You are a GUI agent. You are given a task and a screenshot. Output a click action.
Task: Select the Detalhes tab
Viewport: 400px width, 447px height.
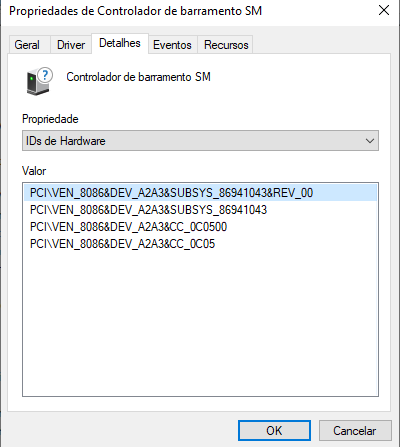click(120, 43)
